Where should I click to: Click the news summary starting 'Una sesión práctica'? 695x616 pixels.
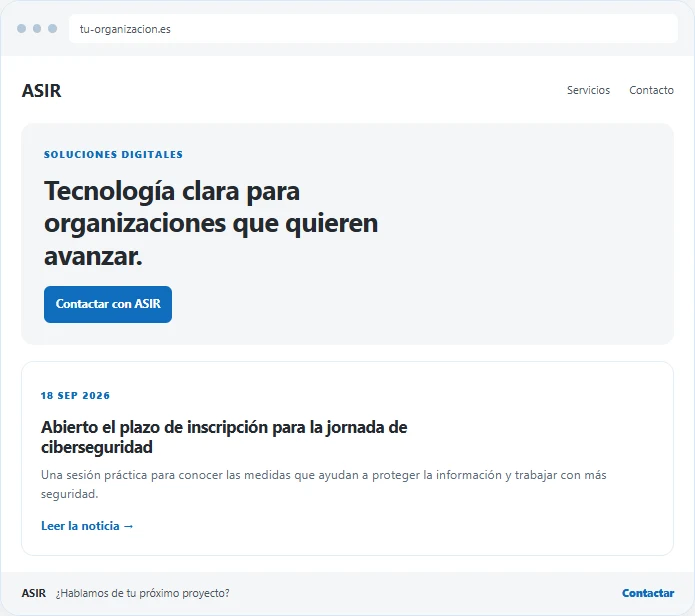pos(324,484)
